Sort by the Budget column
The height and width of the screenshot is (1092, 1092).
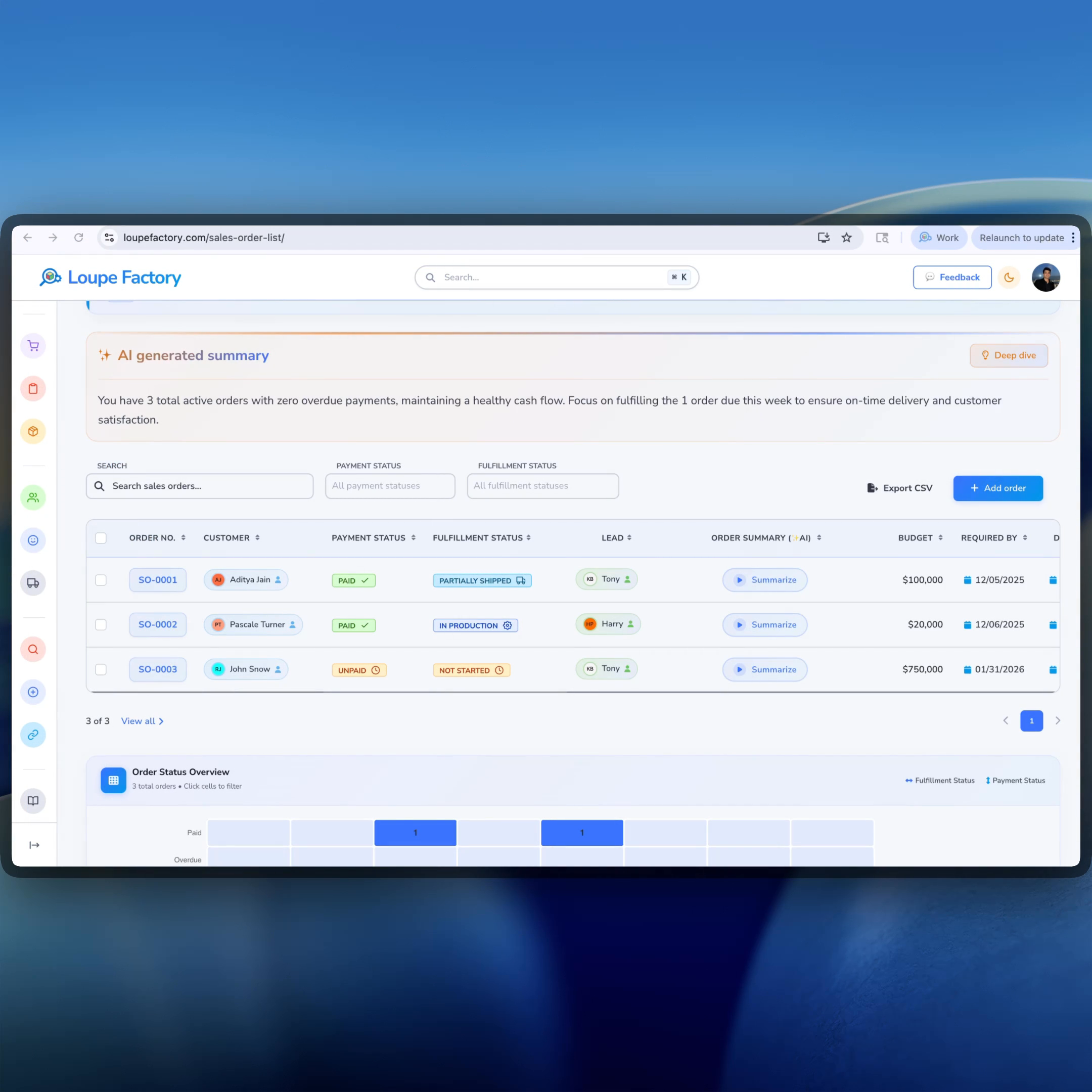920,538
